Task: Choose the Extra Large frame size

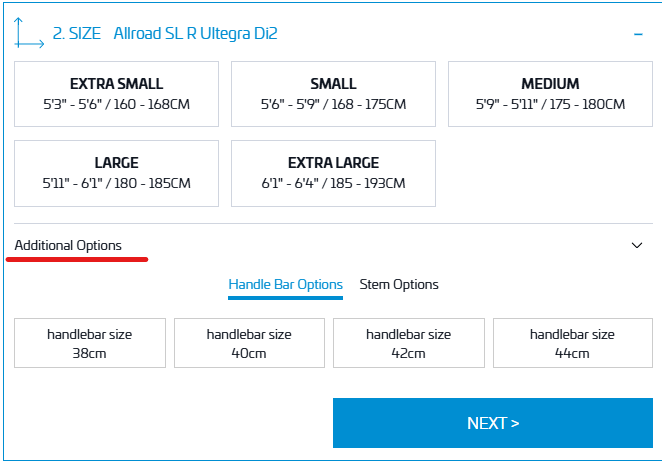Action: coord(333,172)
